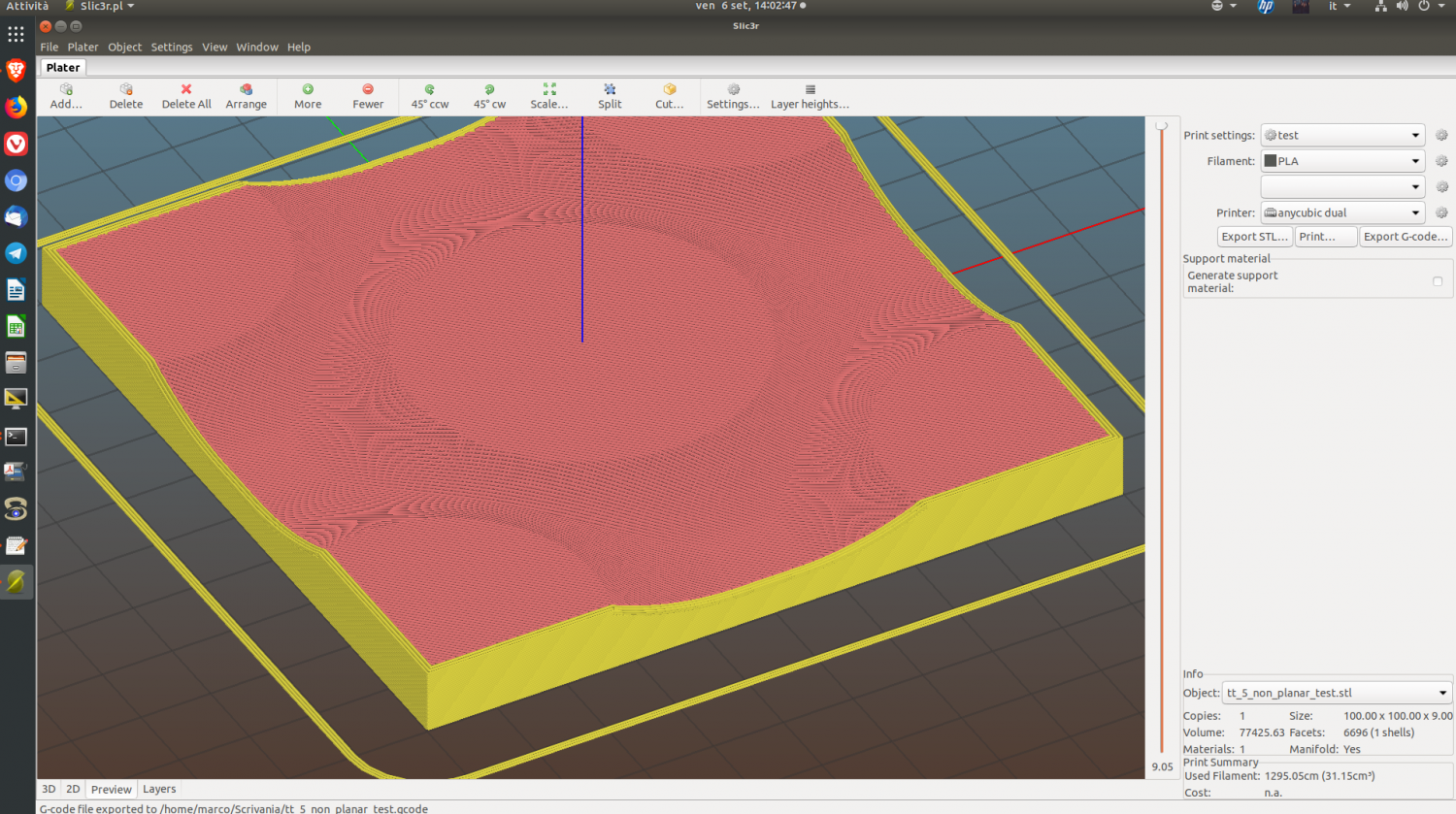Open Filament settings gear icon

(x=1441, y=161)
